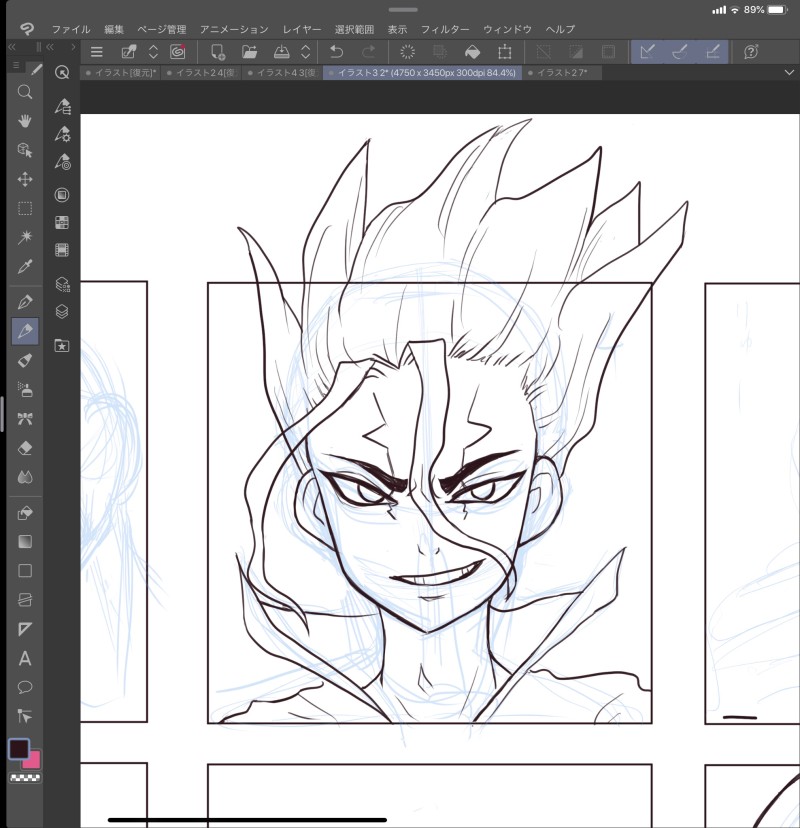This screenshot has width=800, height=828.
Task: Open the Clip Studio swirl icon
Action: (x=177, y=52)
